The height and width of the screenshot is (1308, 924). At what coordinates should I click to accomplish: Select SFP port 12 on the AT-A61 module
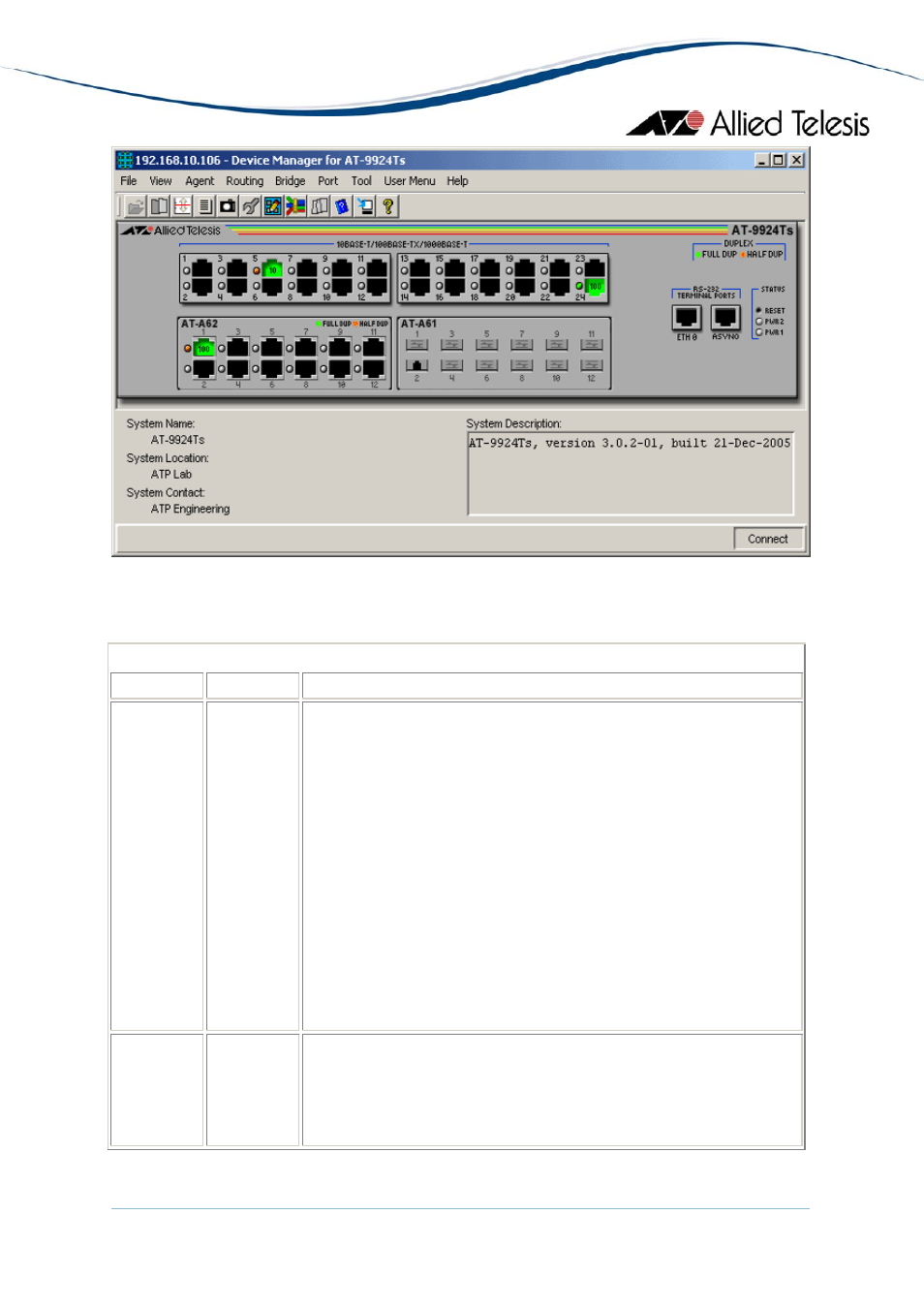[592, 365]
